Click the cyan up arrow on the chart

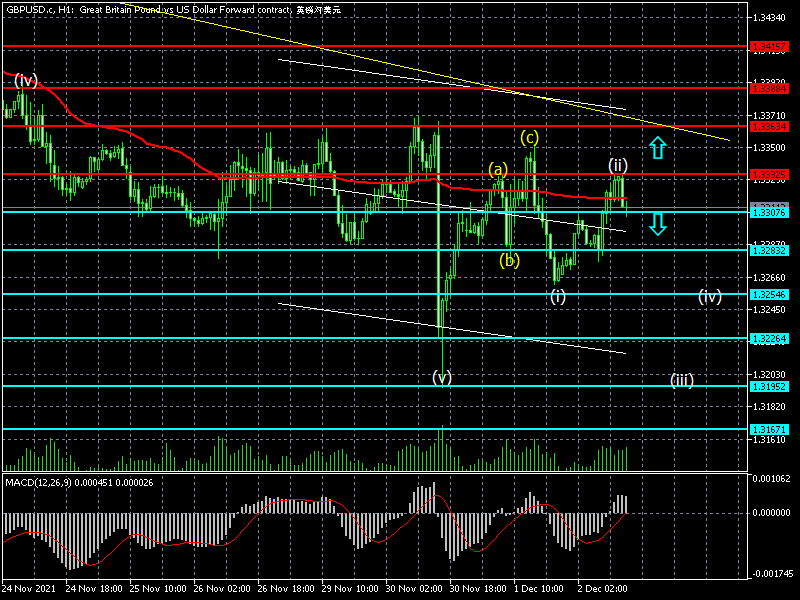(658, 147)
